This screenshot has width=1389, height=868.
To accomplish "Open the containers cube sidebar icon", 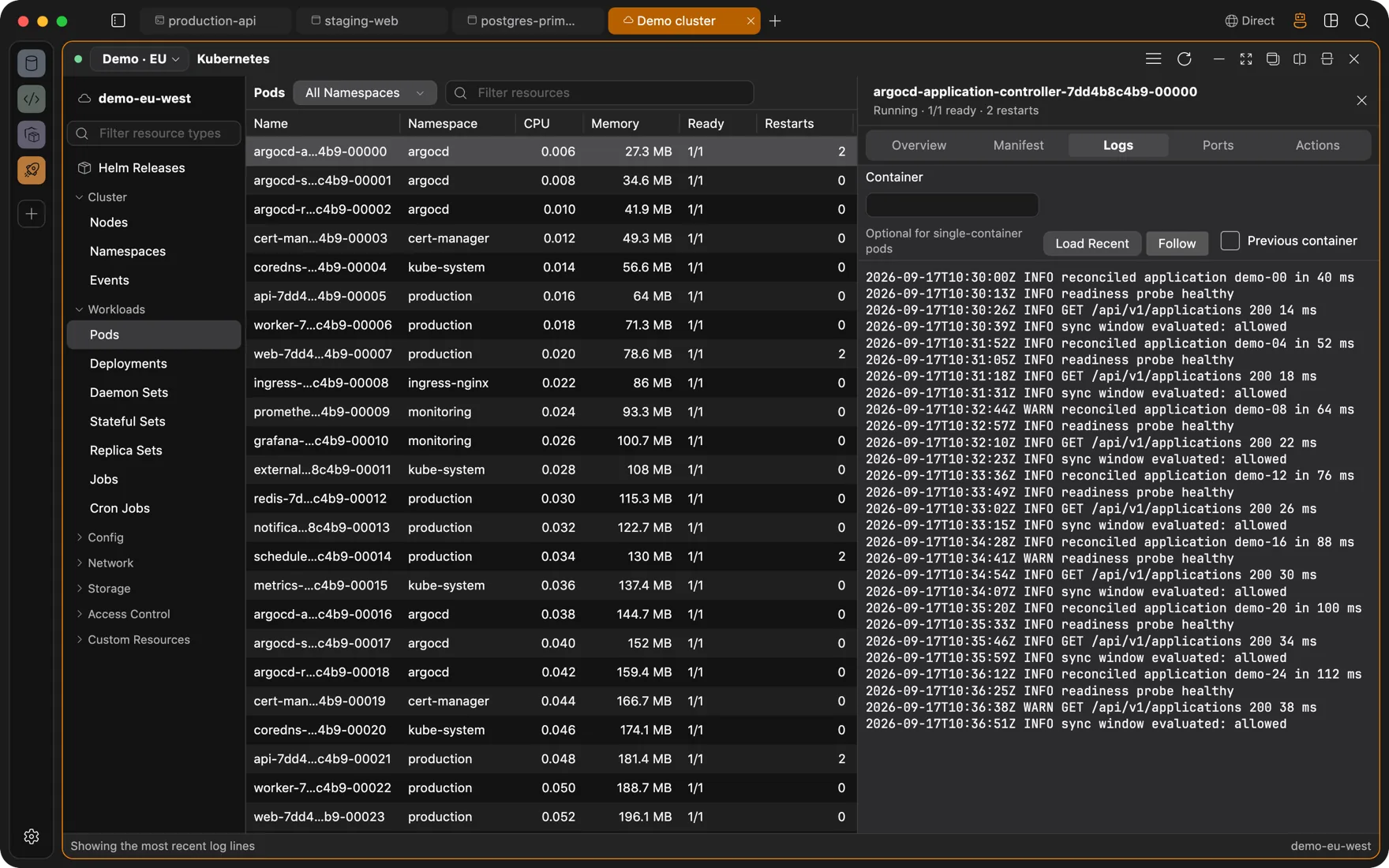I will 32,135.
